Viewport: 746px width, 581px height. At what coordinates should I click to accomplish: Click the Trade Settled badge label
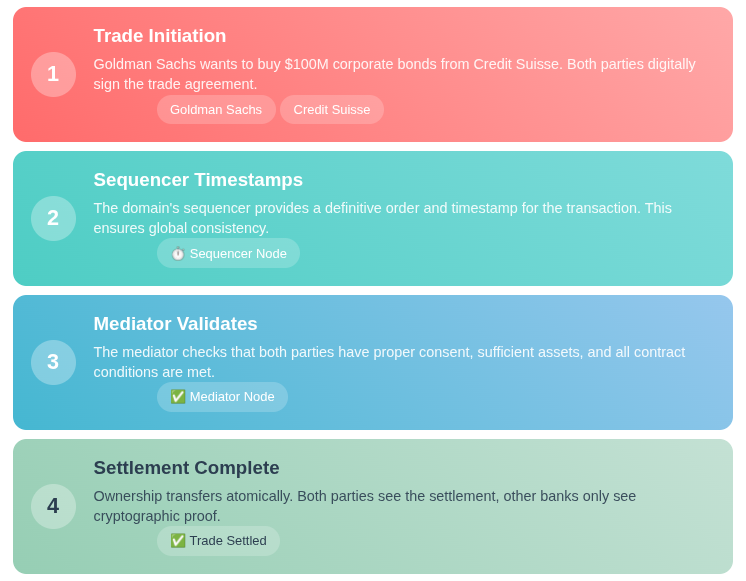[228, 541]
